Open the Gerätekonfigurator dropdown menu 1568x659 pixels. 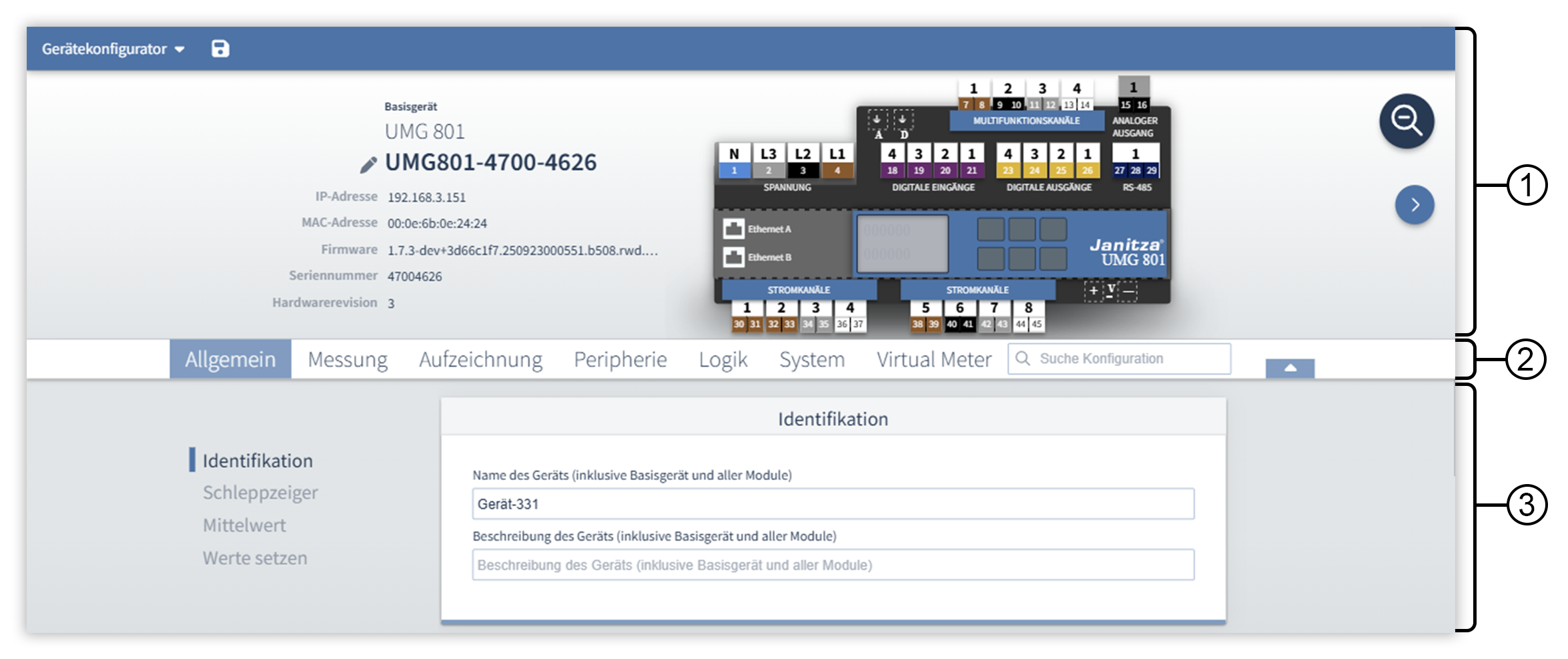point(113,49)
